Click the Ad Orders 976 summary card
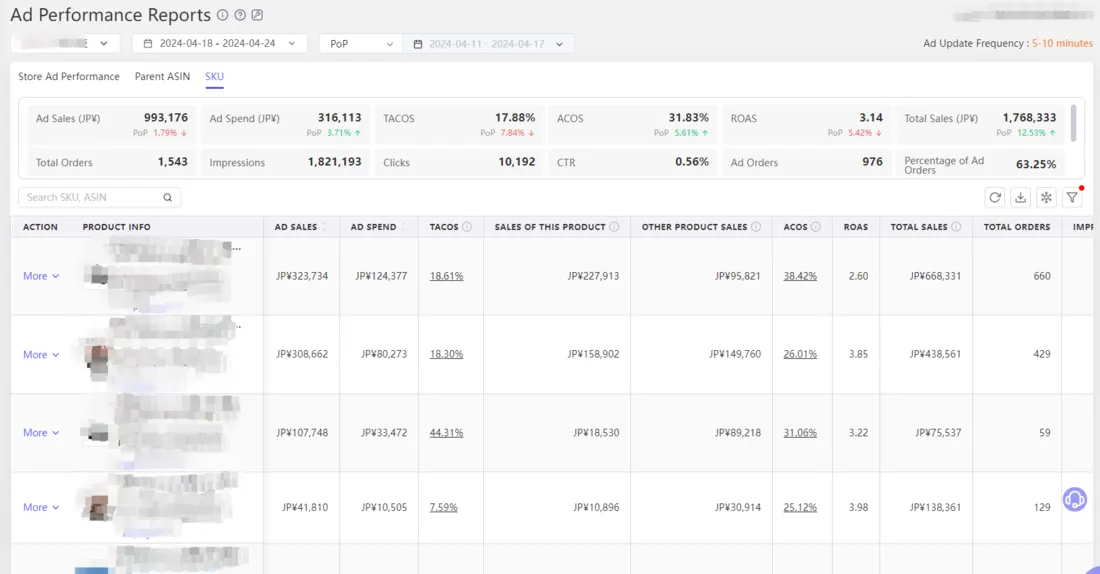The height and width of the screenshot is (574, 1100). point(806,162)
